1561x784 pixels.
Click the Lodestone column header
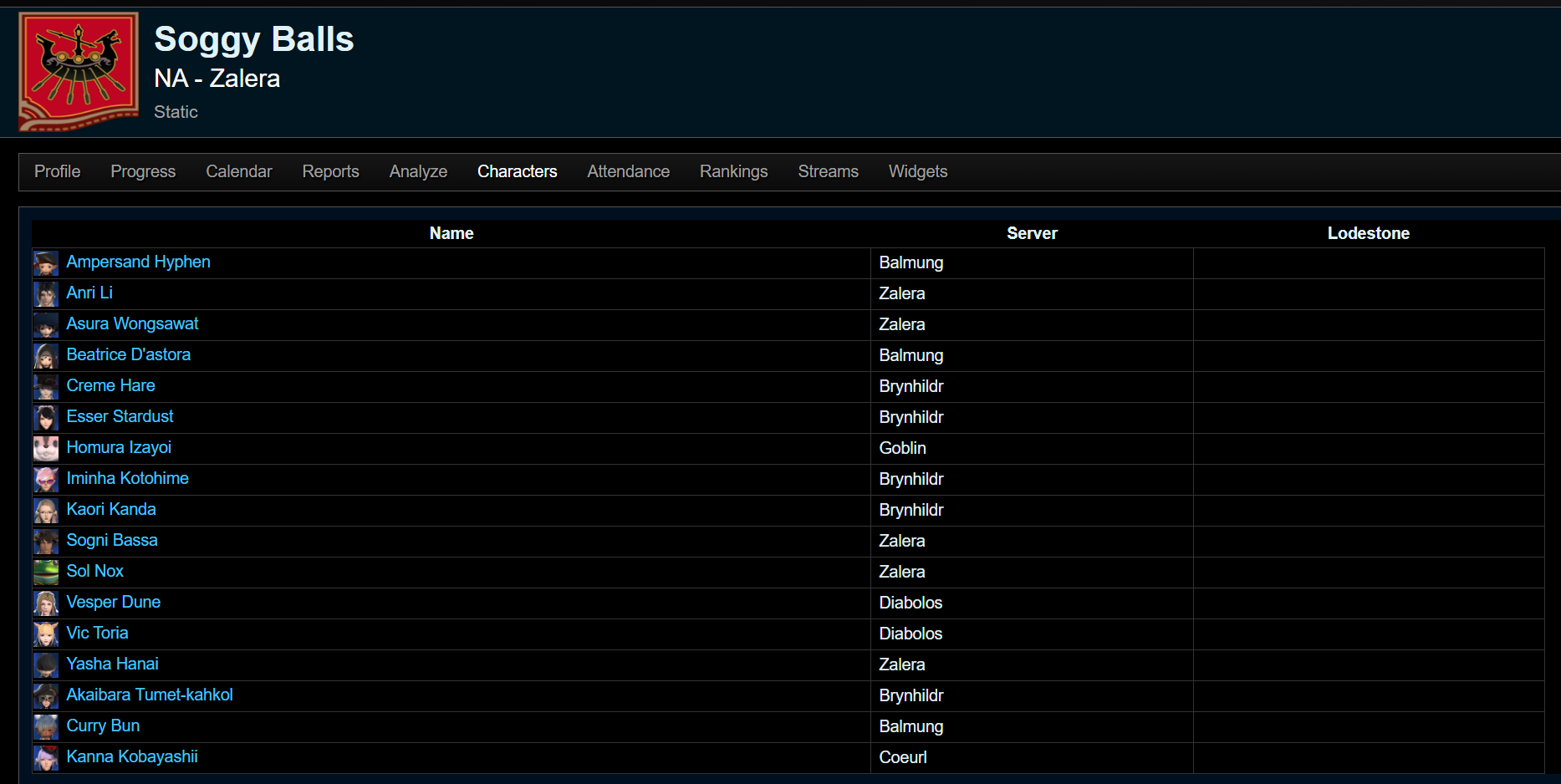tap(1369, 233)
